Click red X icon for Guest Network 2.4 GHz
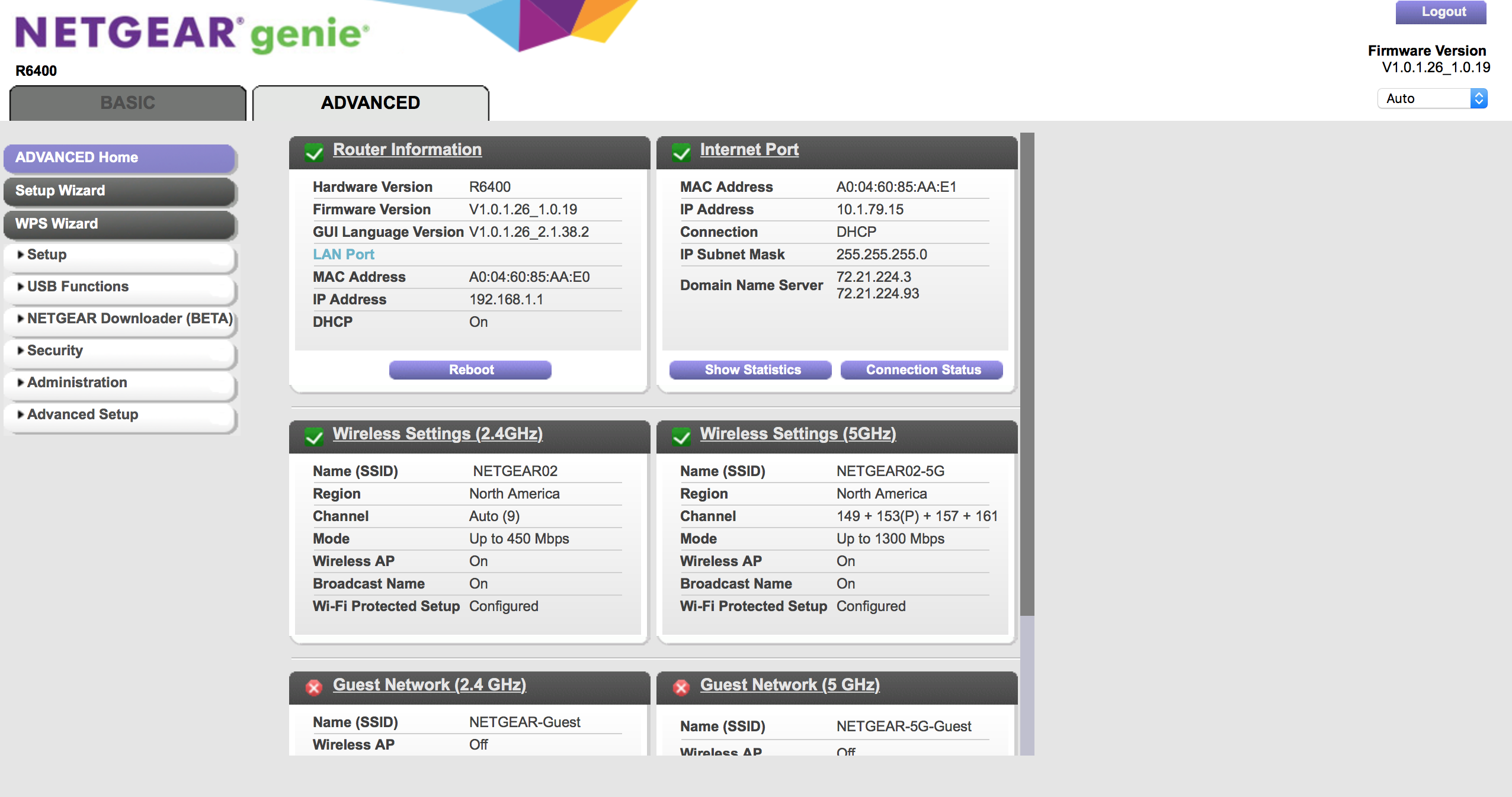 click(314, 687)
